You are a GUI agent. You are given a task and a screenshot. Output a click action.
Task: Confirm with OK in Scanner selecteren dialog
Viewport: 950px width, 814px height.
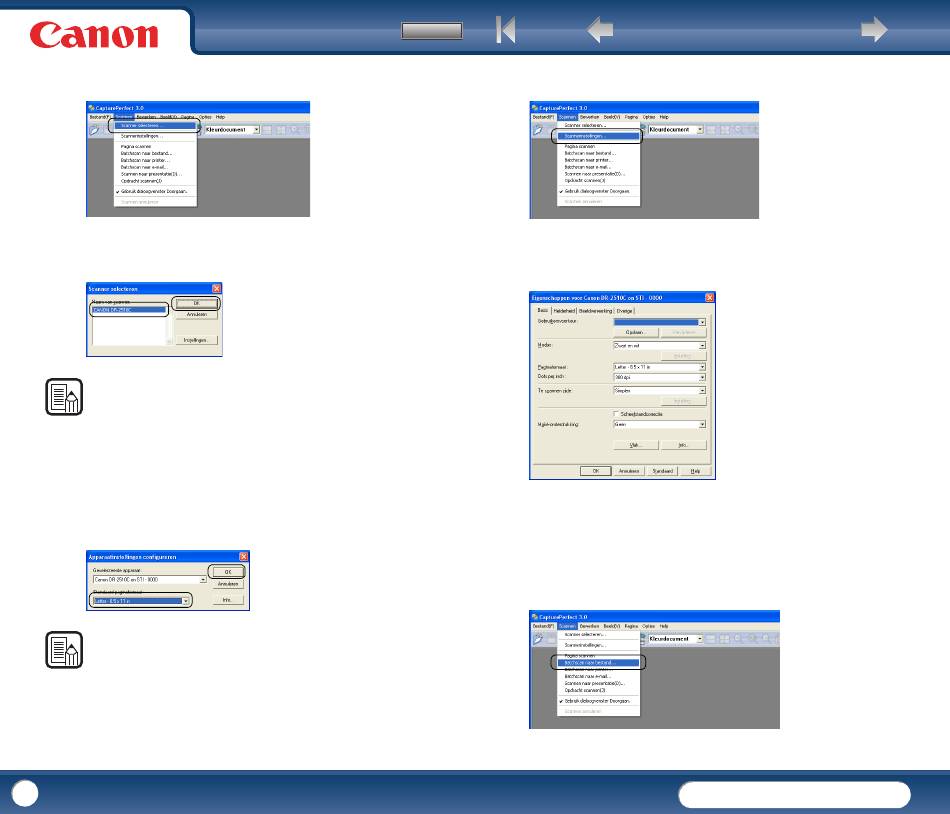196,303
